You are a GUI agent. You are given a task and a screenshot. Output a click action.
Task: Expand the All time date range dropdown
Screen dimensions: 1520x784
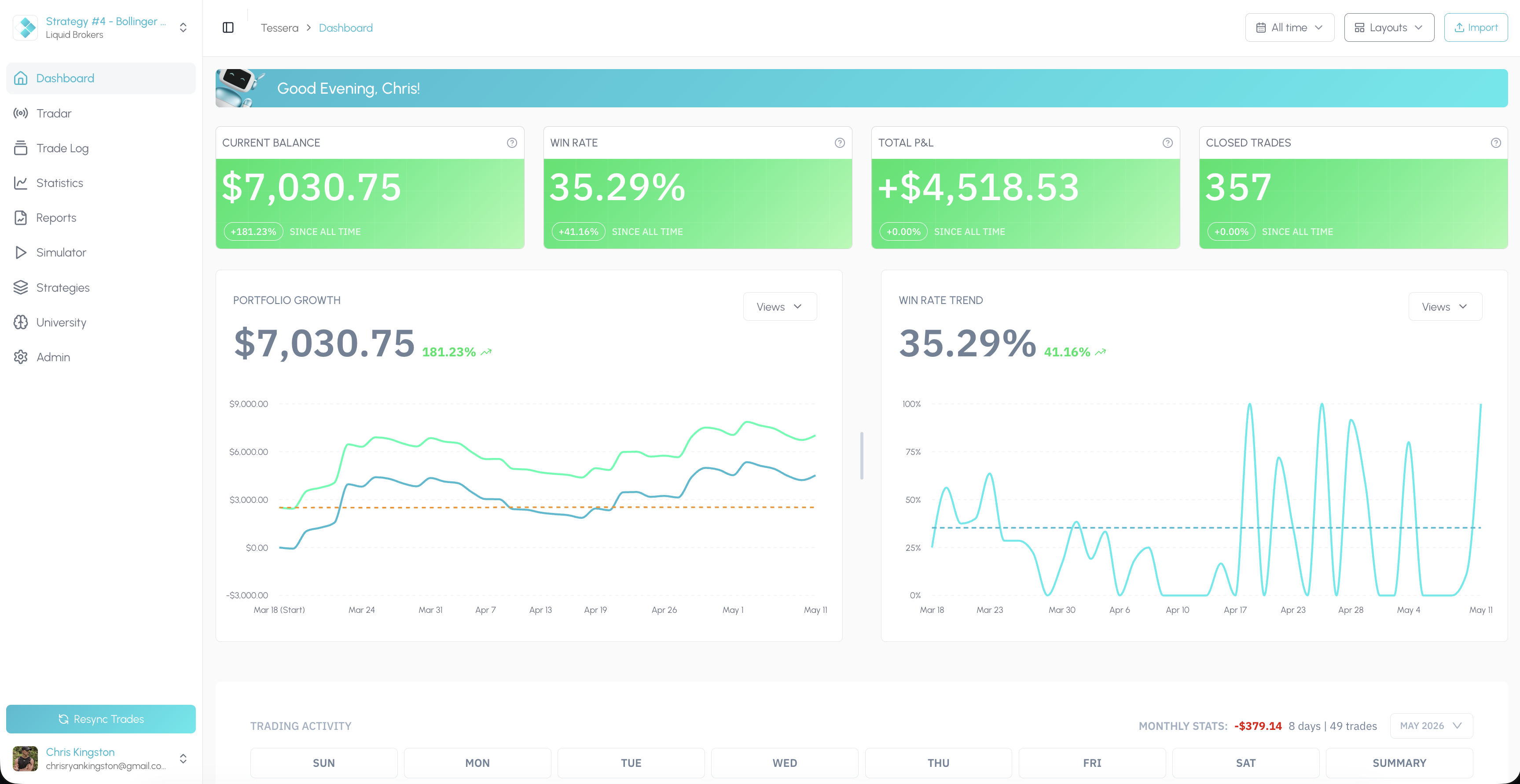pyautogui.click(x=1289, y=28)
